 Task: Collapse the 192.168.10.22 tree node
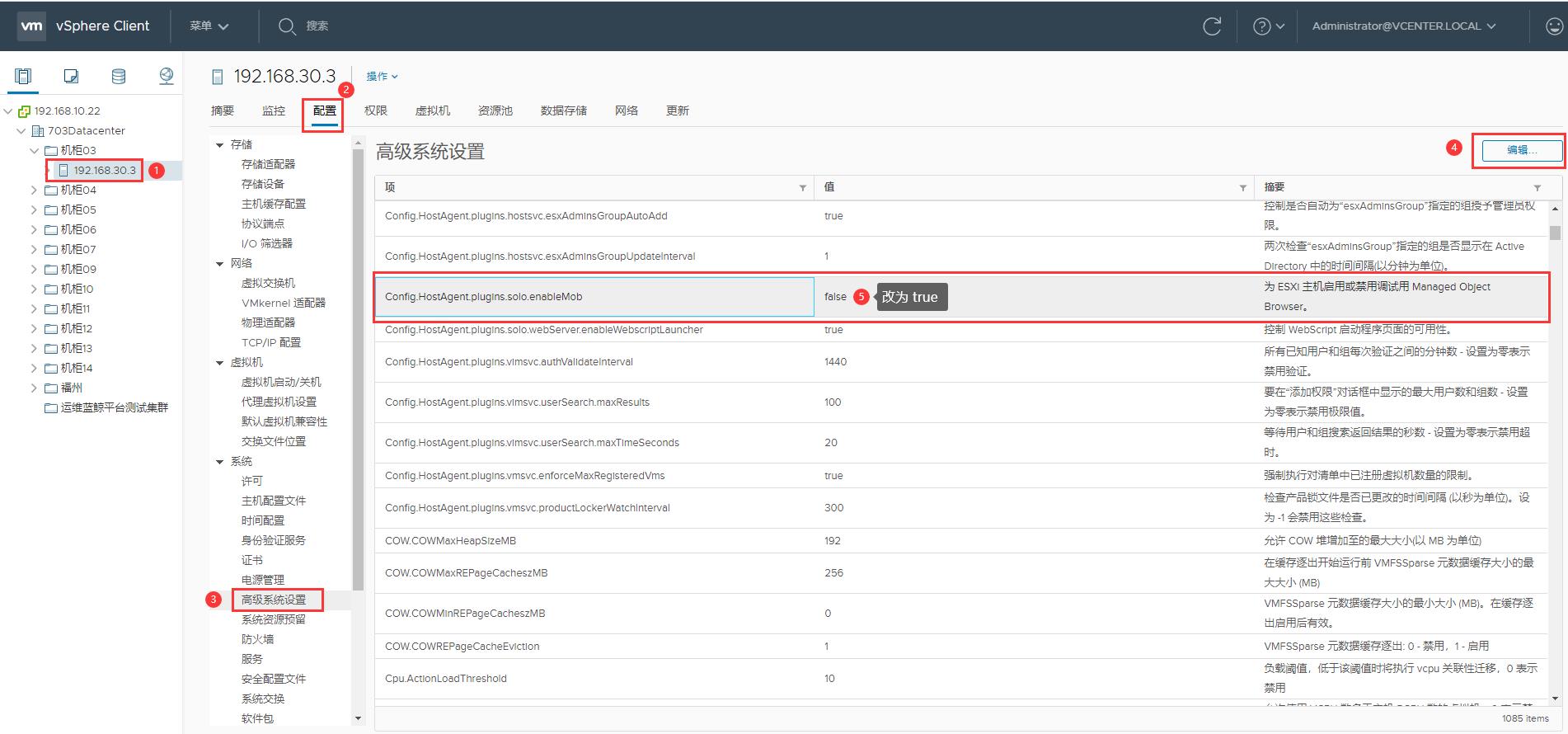click(x=9, y=111)
